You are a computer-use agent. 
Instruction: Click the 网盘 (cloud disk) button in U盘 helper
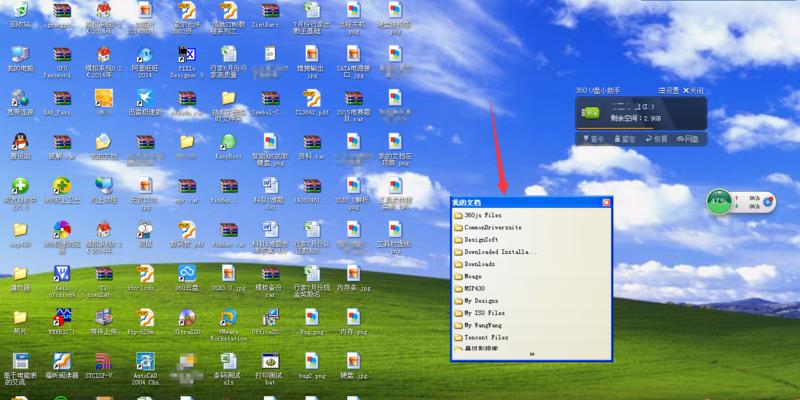pos(688,139)
